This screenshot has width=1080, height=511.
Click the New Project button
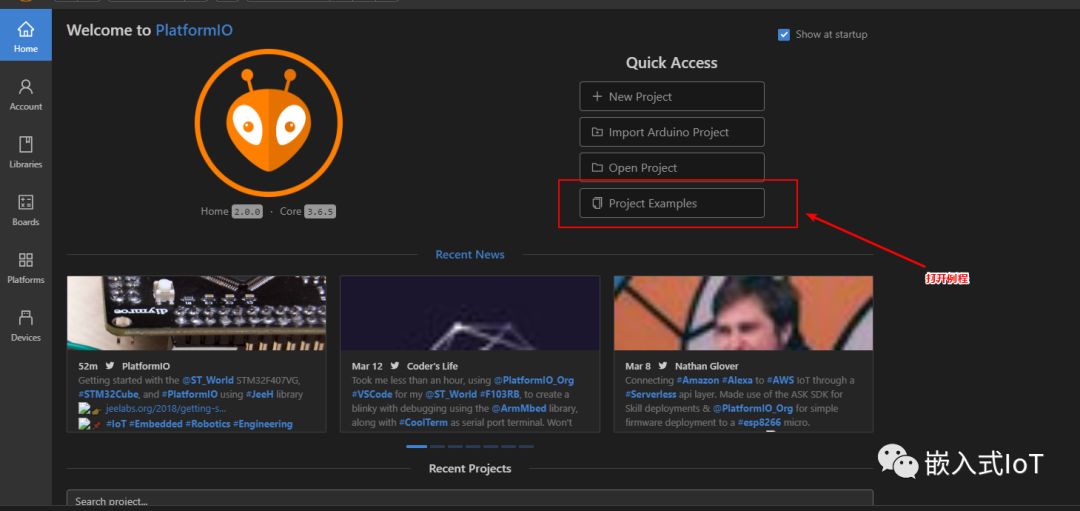coord(672,96)
